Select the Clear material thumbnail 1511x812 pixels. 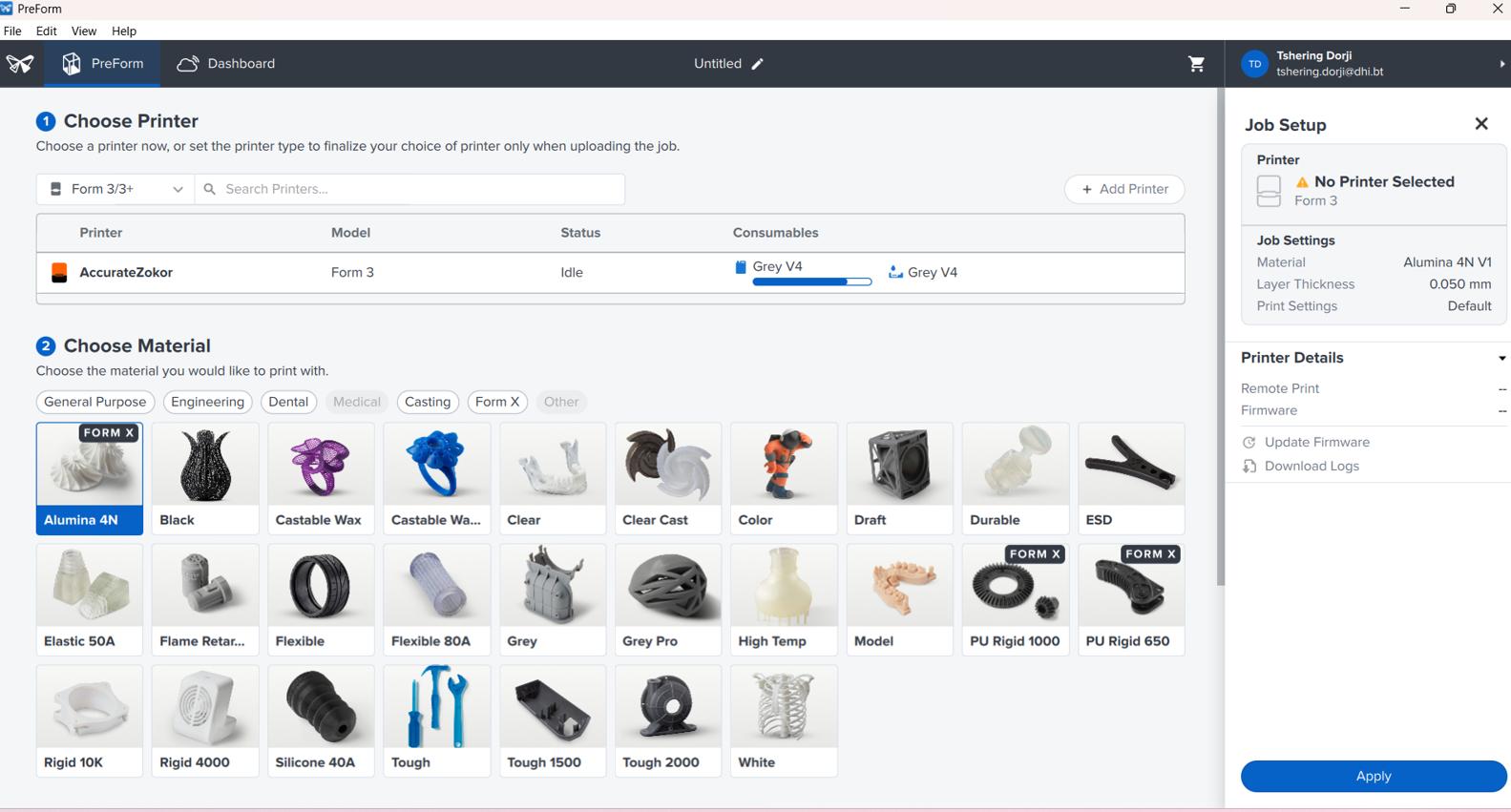[553, 478]
